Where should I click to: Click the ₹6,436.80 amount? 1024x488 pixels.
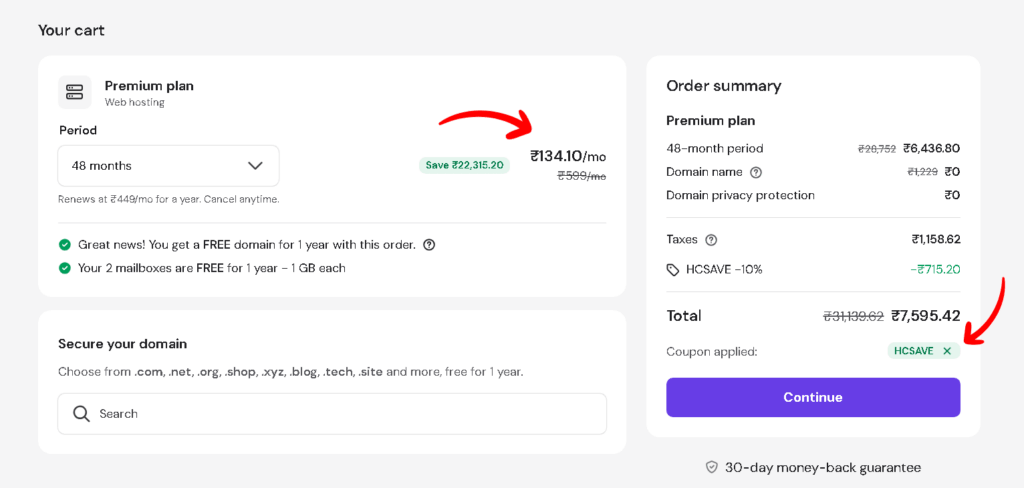tap(931, 148)
